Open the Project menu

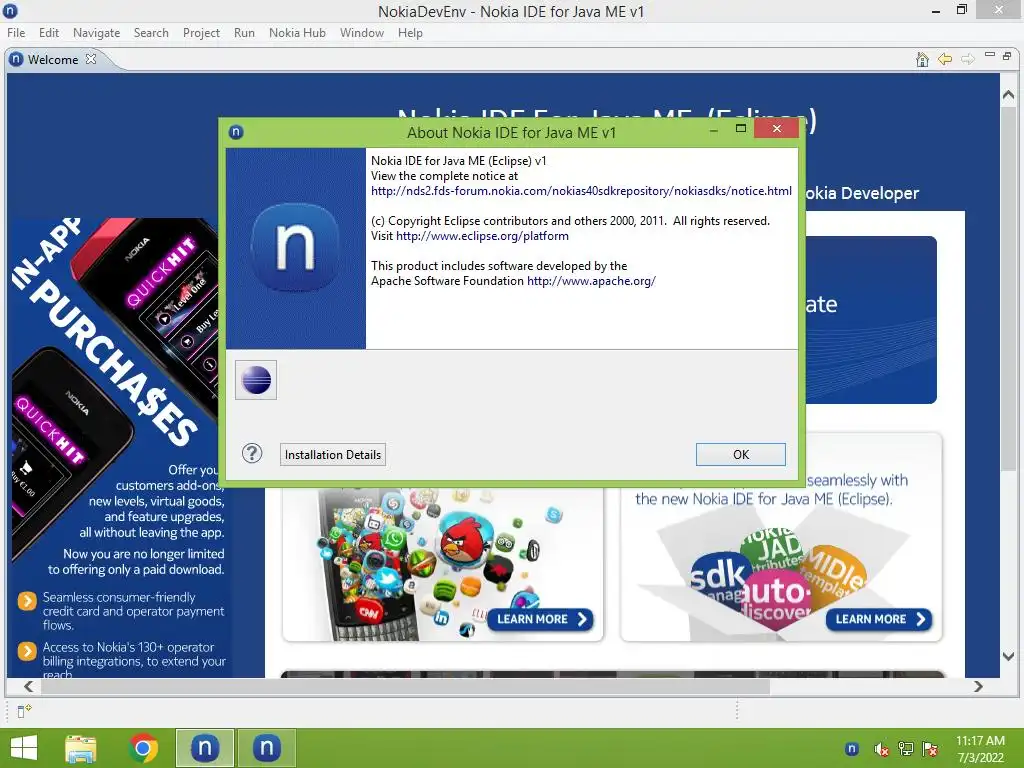coord(201,33)
